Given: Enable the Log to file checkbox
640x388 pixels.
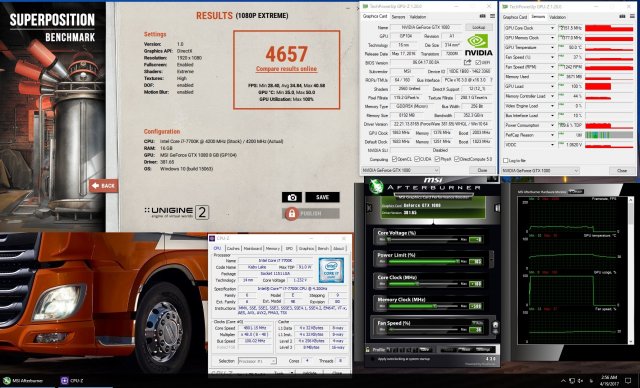Looking at the screenshot, I should (506, 161).
